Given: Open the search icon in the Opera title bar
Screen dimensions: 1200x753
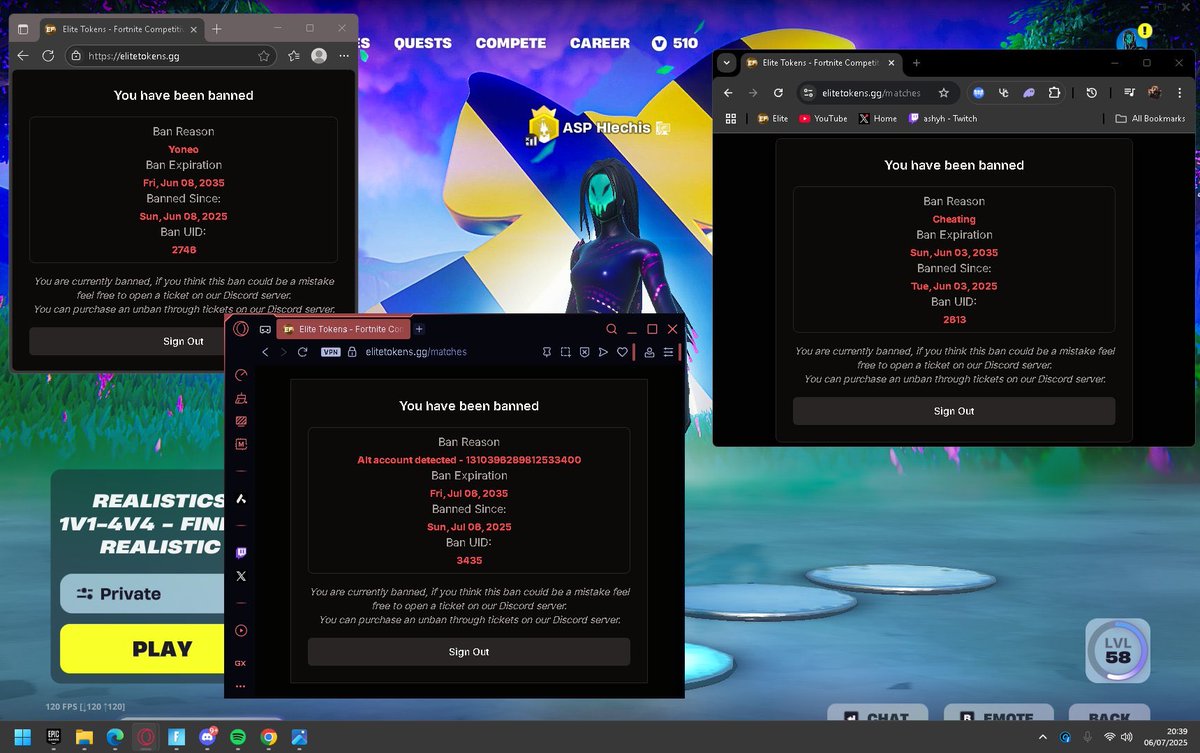Looking at the screenshot, I should pyautogui.click(x=611, y=329).
